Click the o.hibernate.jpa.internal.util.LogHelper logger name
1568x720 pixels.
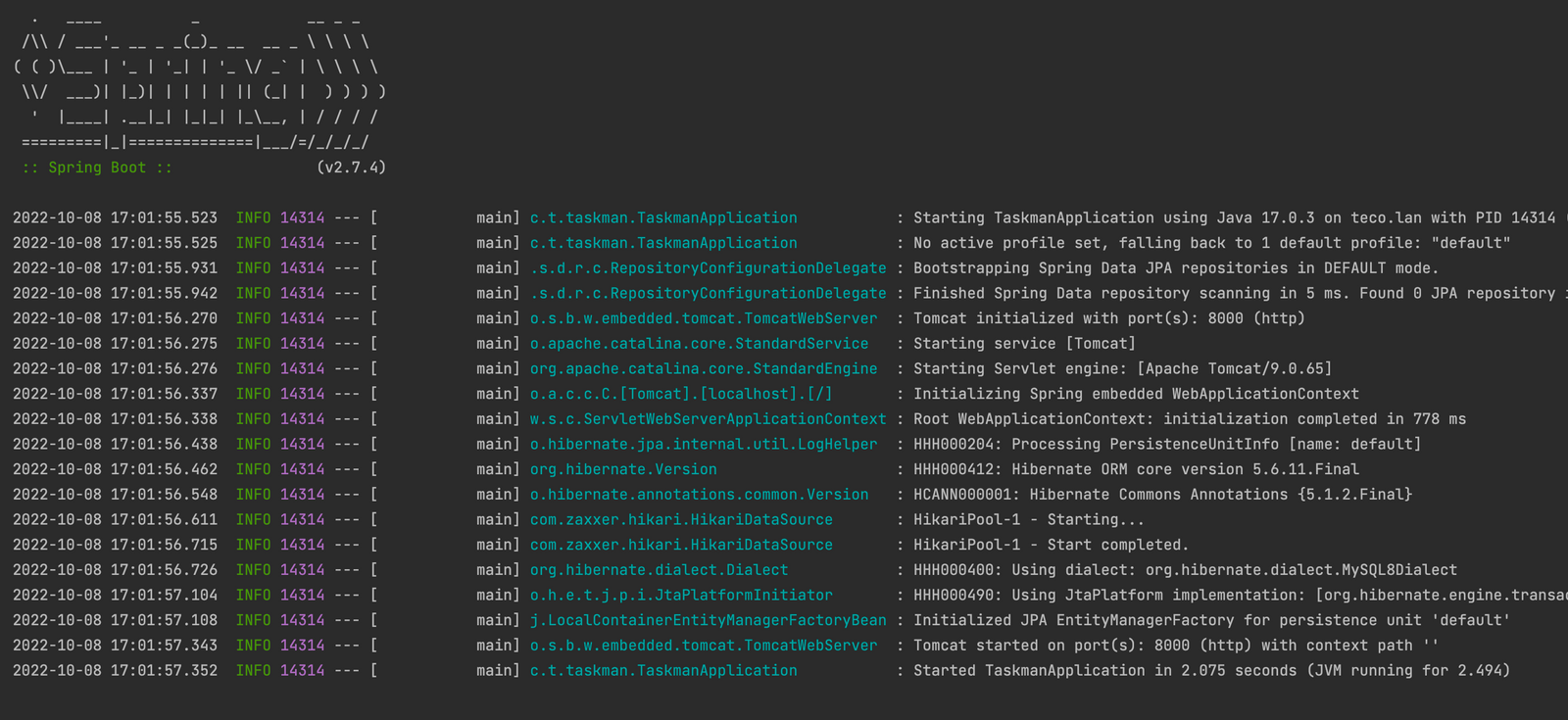[703, 444]
